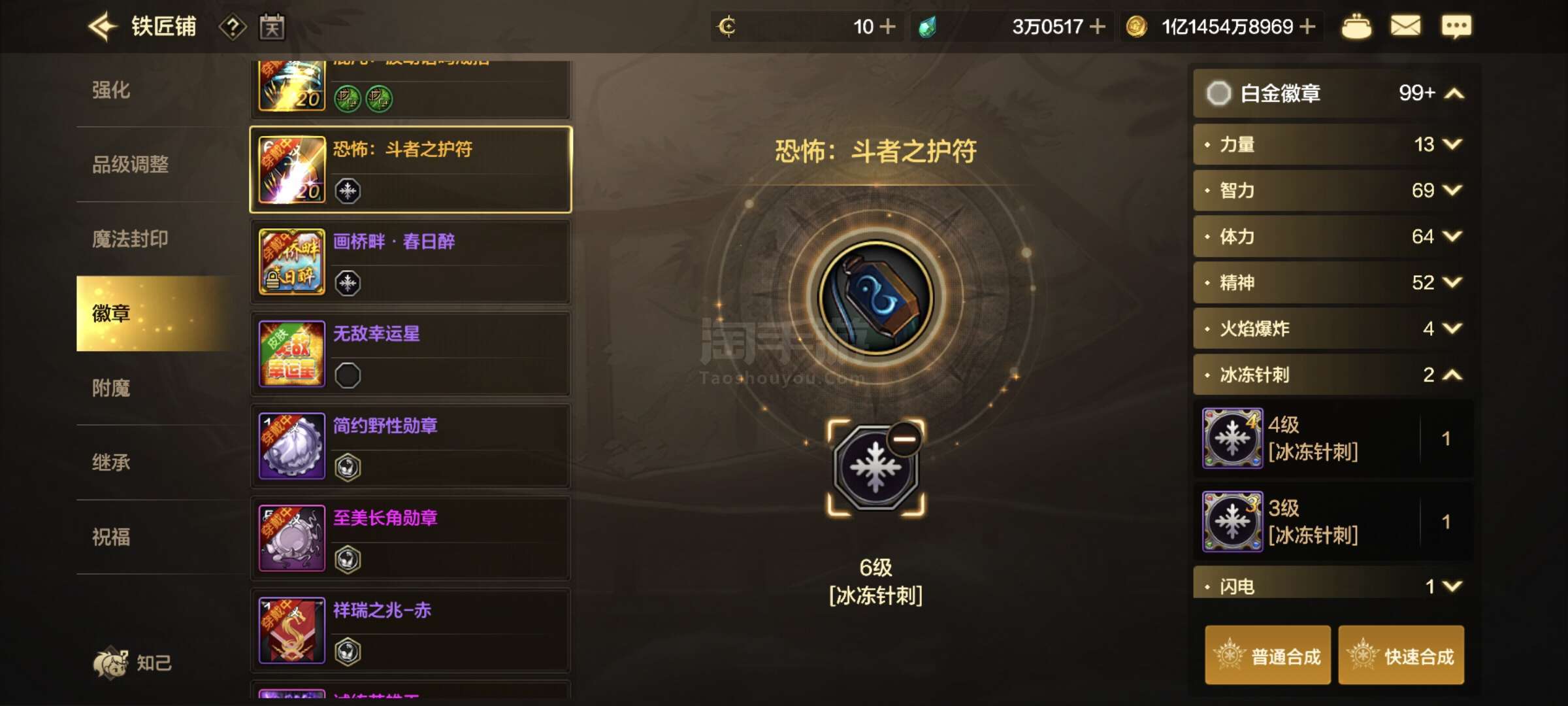Open the calendar icon beside 铁匠铺
Viewport: 1568px width, 706px height.
(272, 27)
